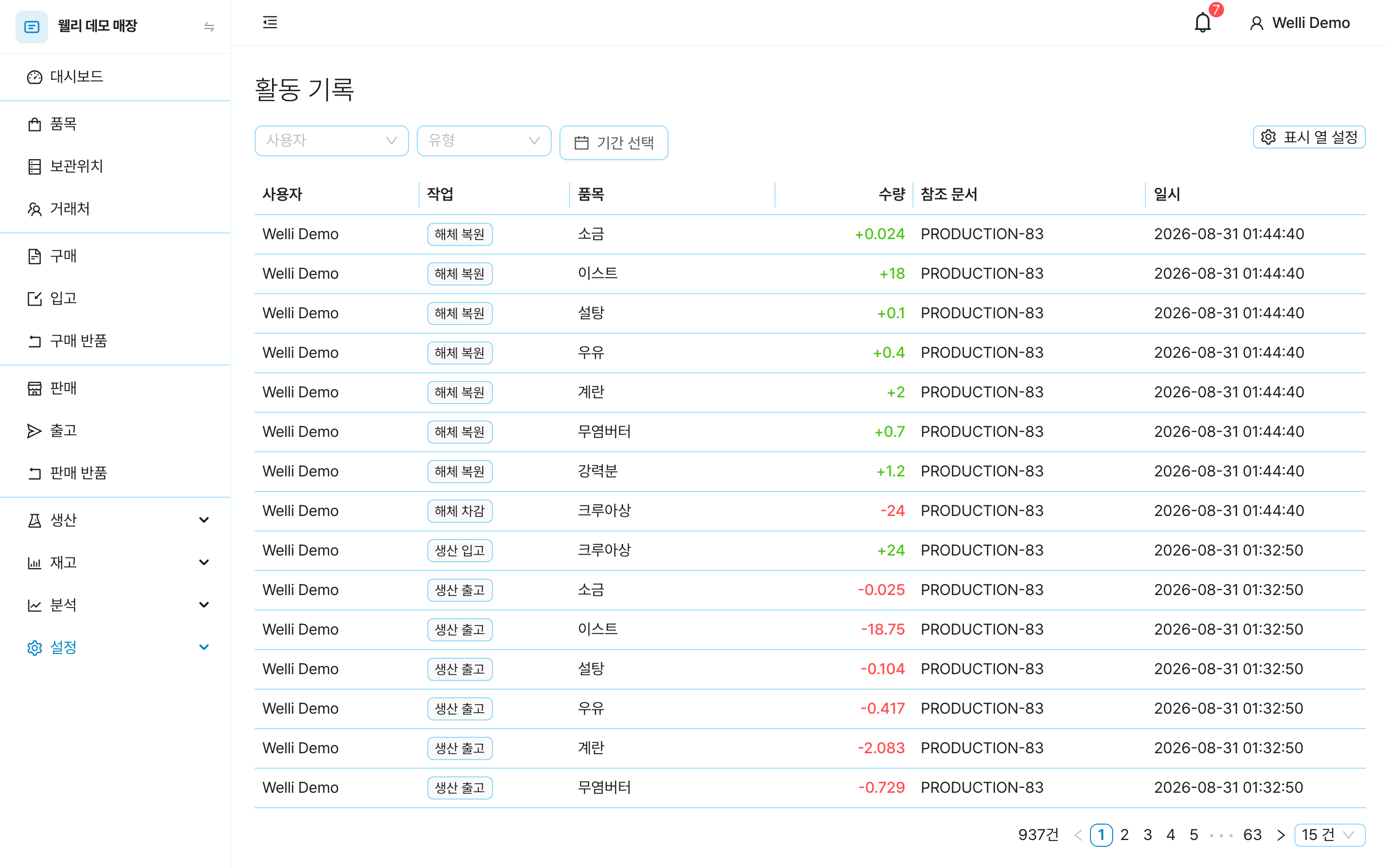Jump to last page 63
Screen dimensions: 1389x868
click(x=1252, y=835)
